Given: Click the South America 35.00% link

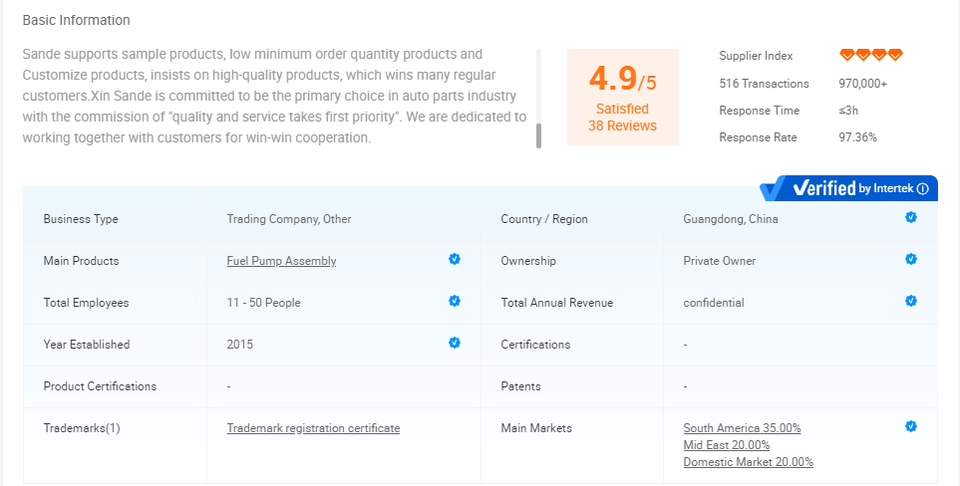Looking at the screenshot, I should click(x=742, y=428).
